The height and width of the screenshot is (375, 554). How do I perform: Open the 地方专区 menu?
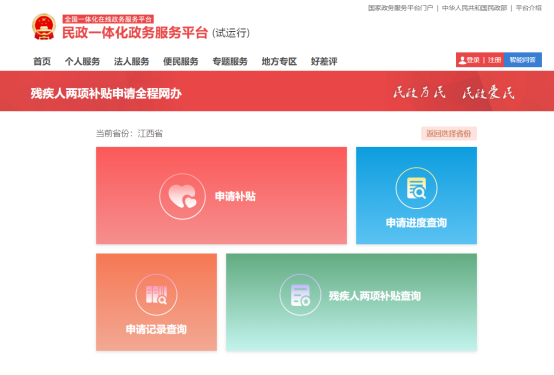(x=279, y=61)
